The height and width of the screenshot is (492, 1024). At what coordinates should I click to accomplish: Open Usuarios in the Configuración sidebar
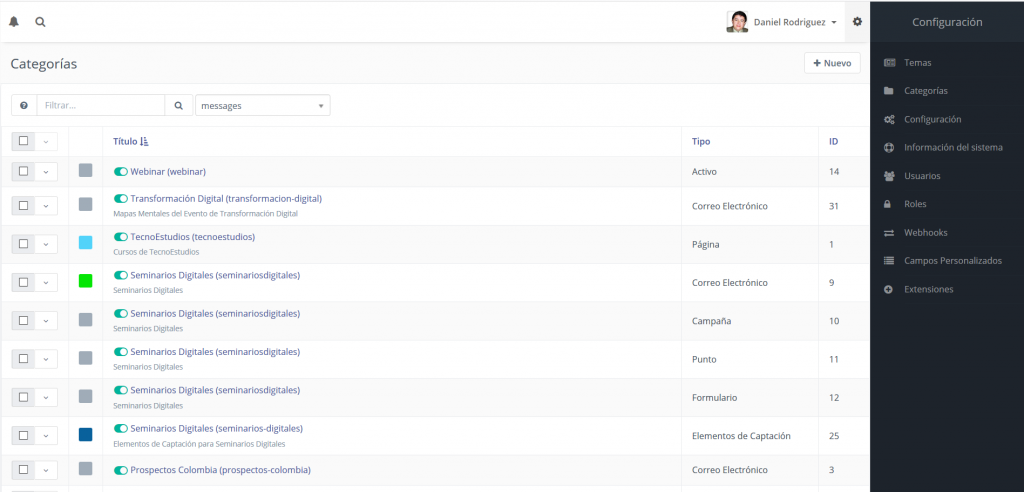click(921, 176)
